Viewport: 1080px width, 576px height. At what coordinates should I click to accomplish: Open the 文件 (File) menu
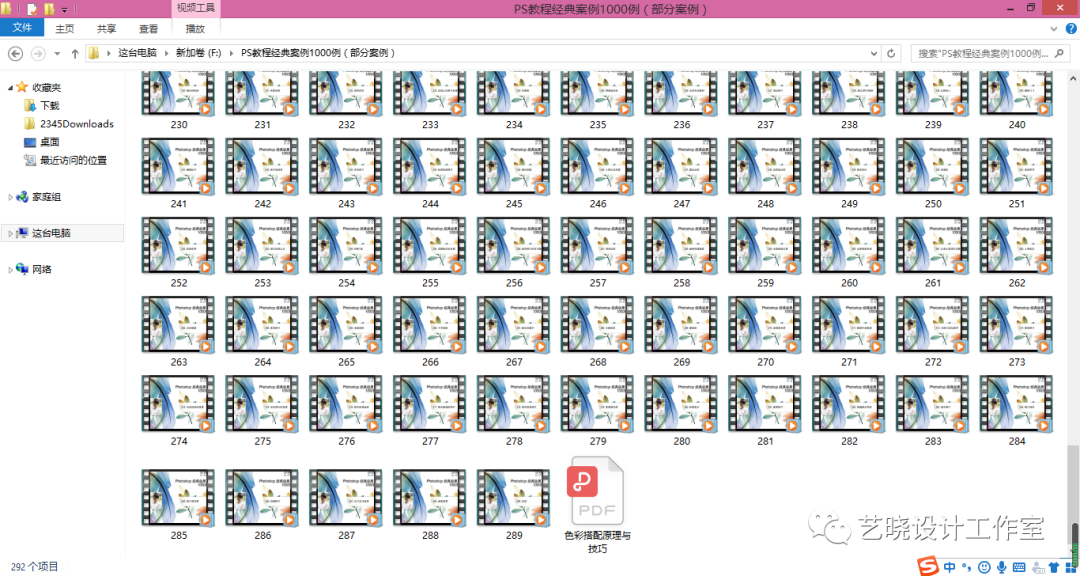point(22,28)
